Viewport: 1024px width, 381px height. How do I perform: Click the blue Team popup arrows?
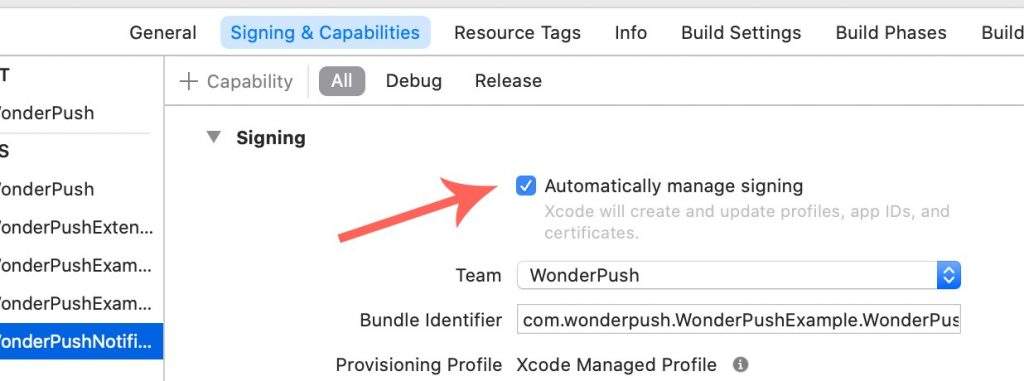click(x=949, y=275)
